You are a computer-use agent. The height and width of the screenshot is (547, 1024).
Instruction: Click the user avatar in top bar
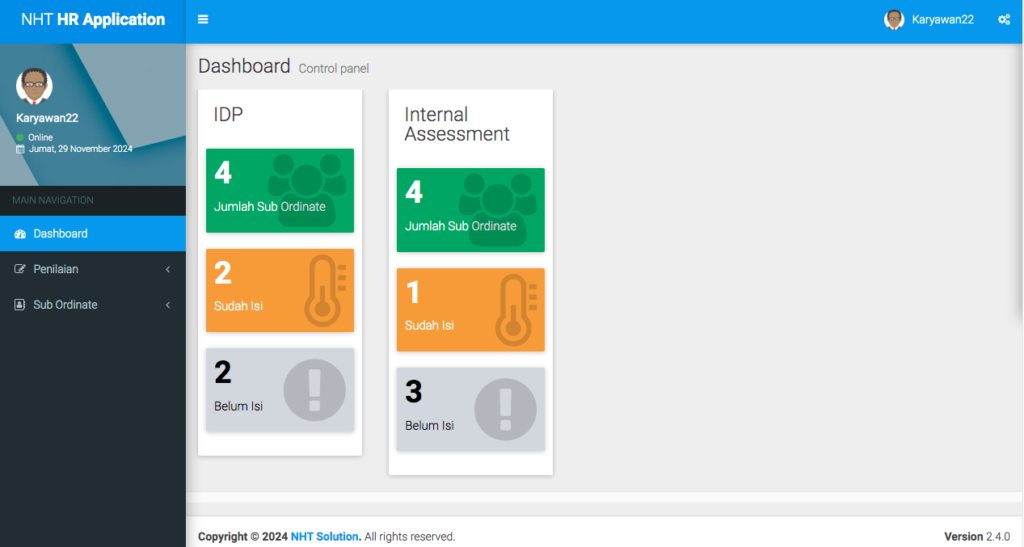coord(894,20)
